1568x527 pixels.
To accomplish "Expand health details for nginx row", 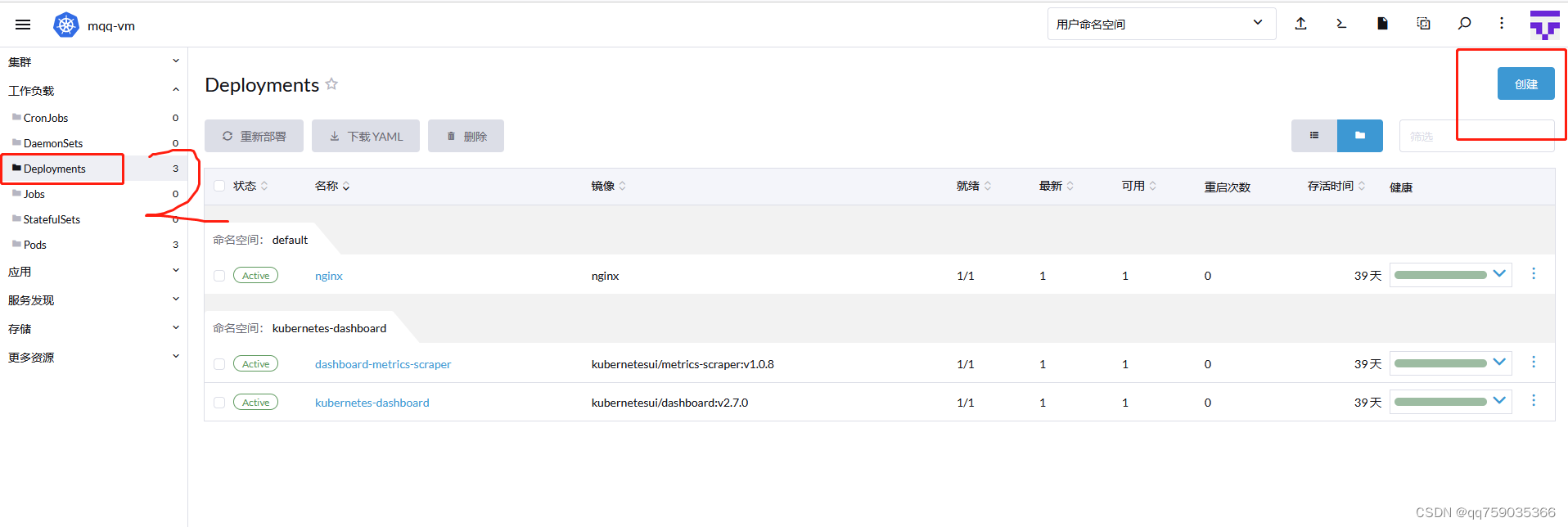I will [x=1499, y=274].
